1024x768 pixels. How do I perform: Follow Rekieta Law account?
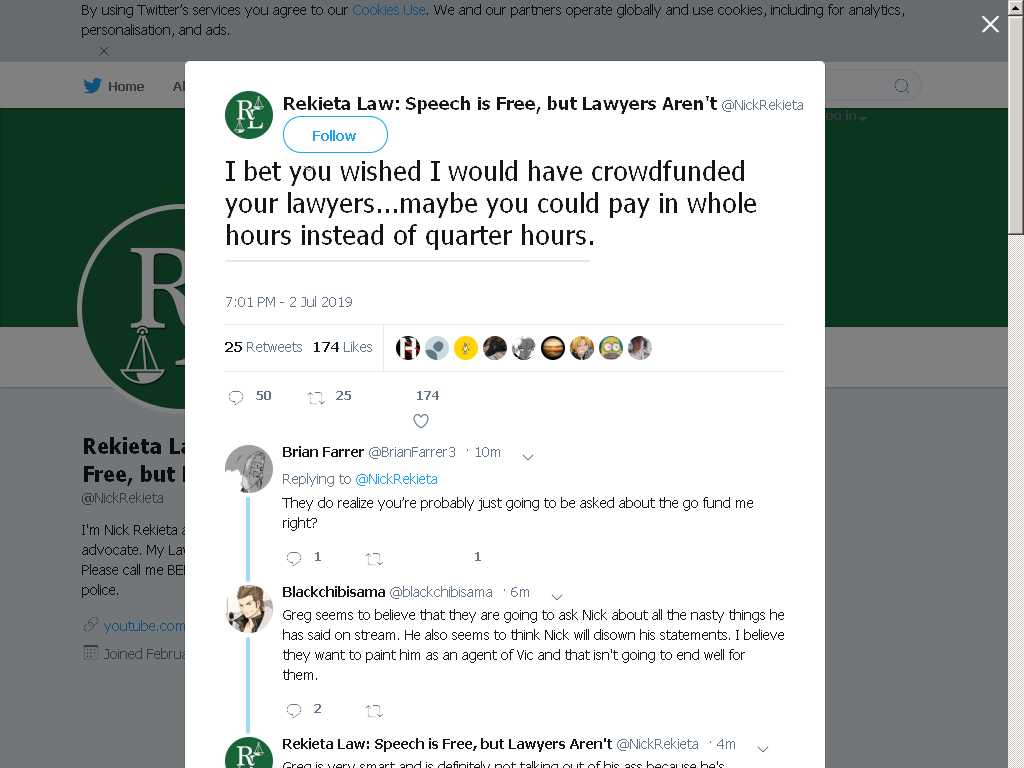tap(335, 135)
